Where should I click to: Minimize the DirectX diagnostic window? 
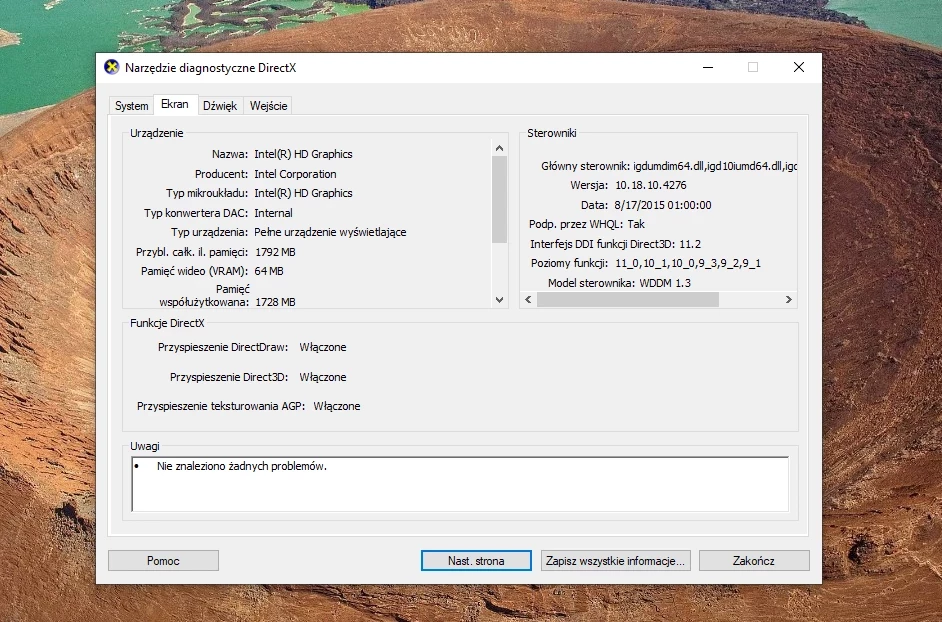(708, 67)
